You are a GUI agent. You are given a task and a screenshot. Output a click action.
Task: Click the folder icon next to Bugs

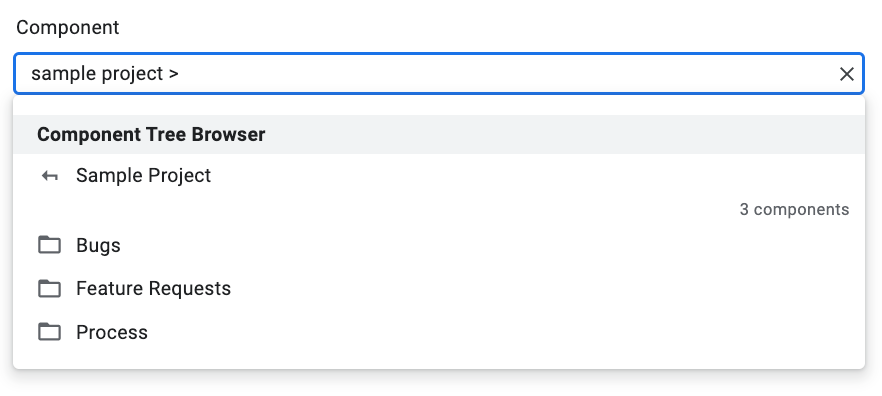[x=50, y=245]
